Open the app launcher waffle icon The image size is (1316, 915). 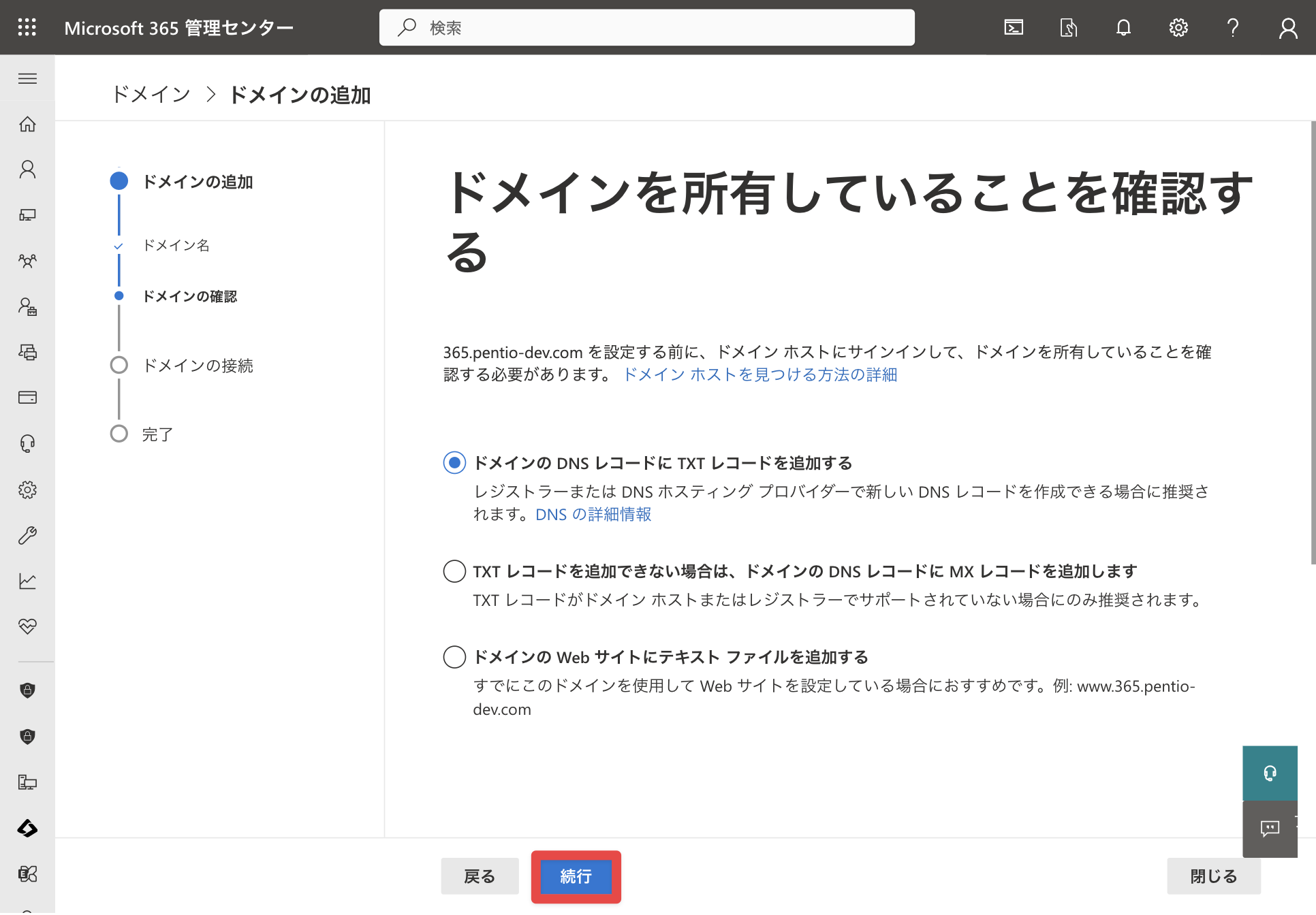click(27, 27)
